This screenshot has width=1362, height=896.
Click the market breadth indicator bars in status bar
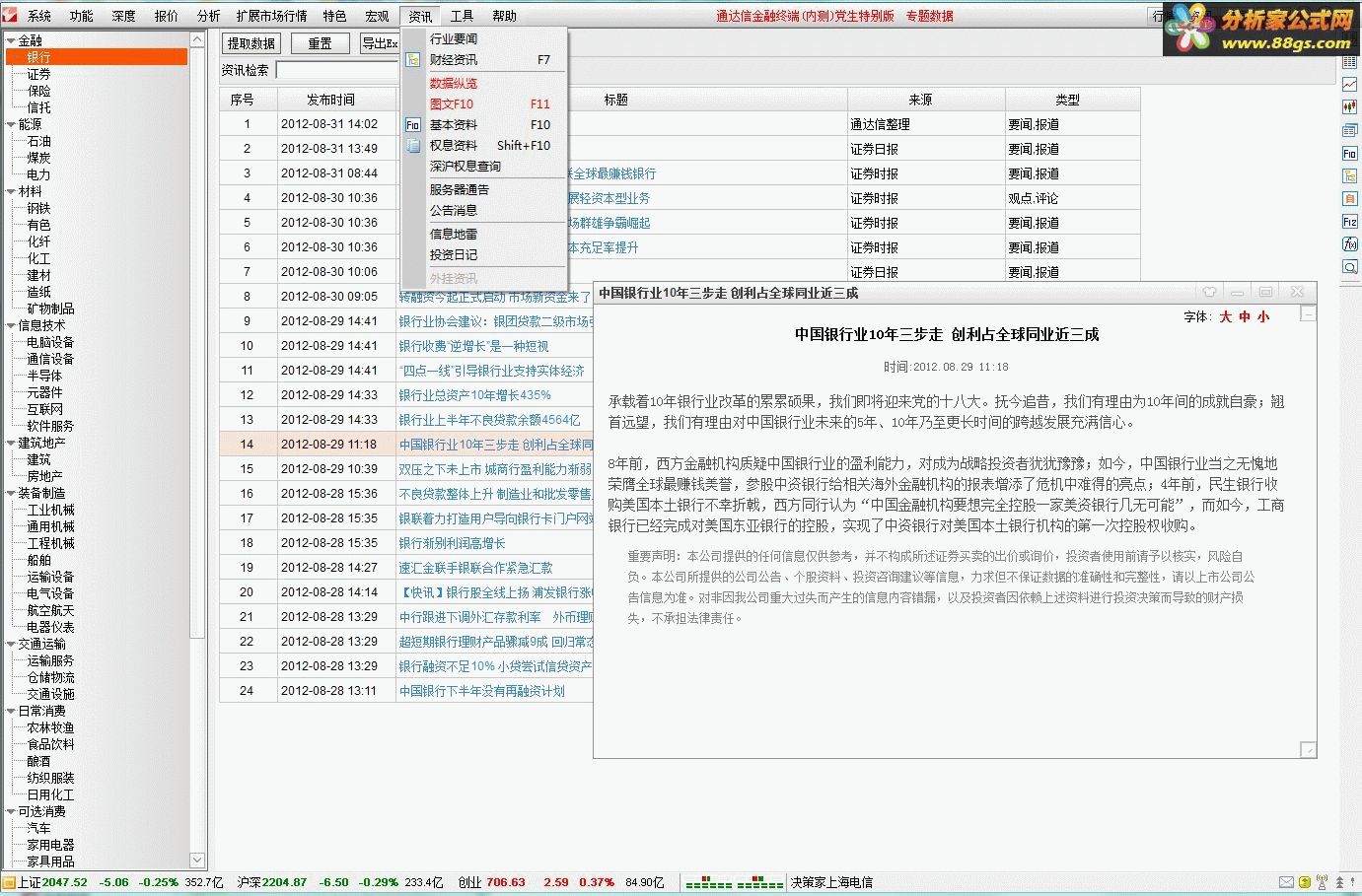735,882
